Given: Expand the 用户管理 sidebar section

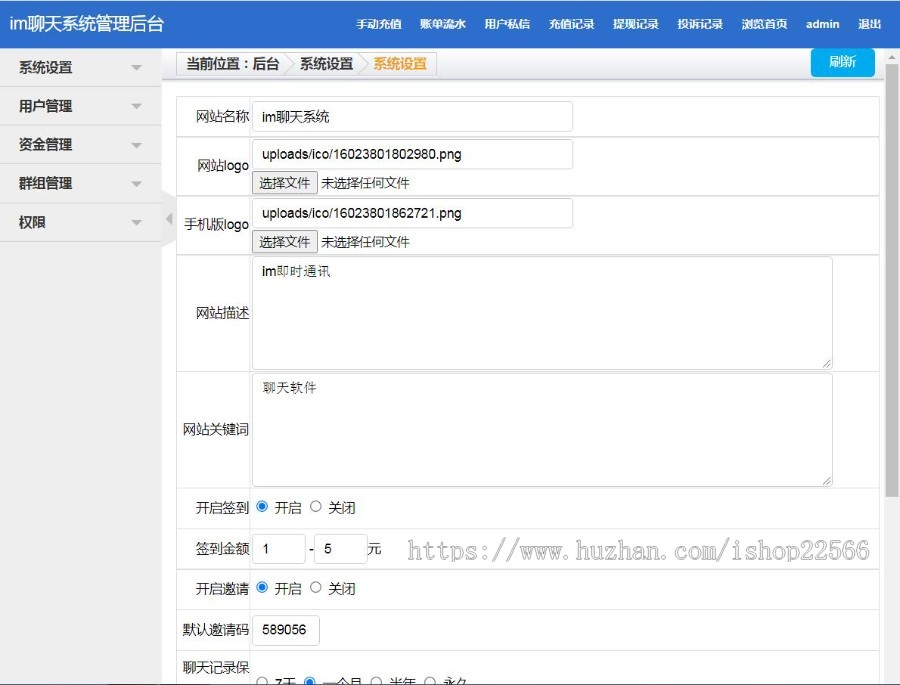Looking at the screenshot, I should coord(80,105).
